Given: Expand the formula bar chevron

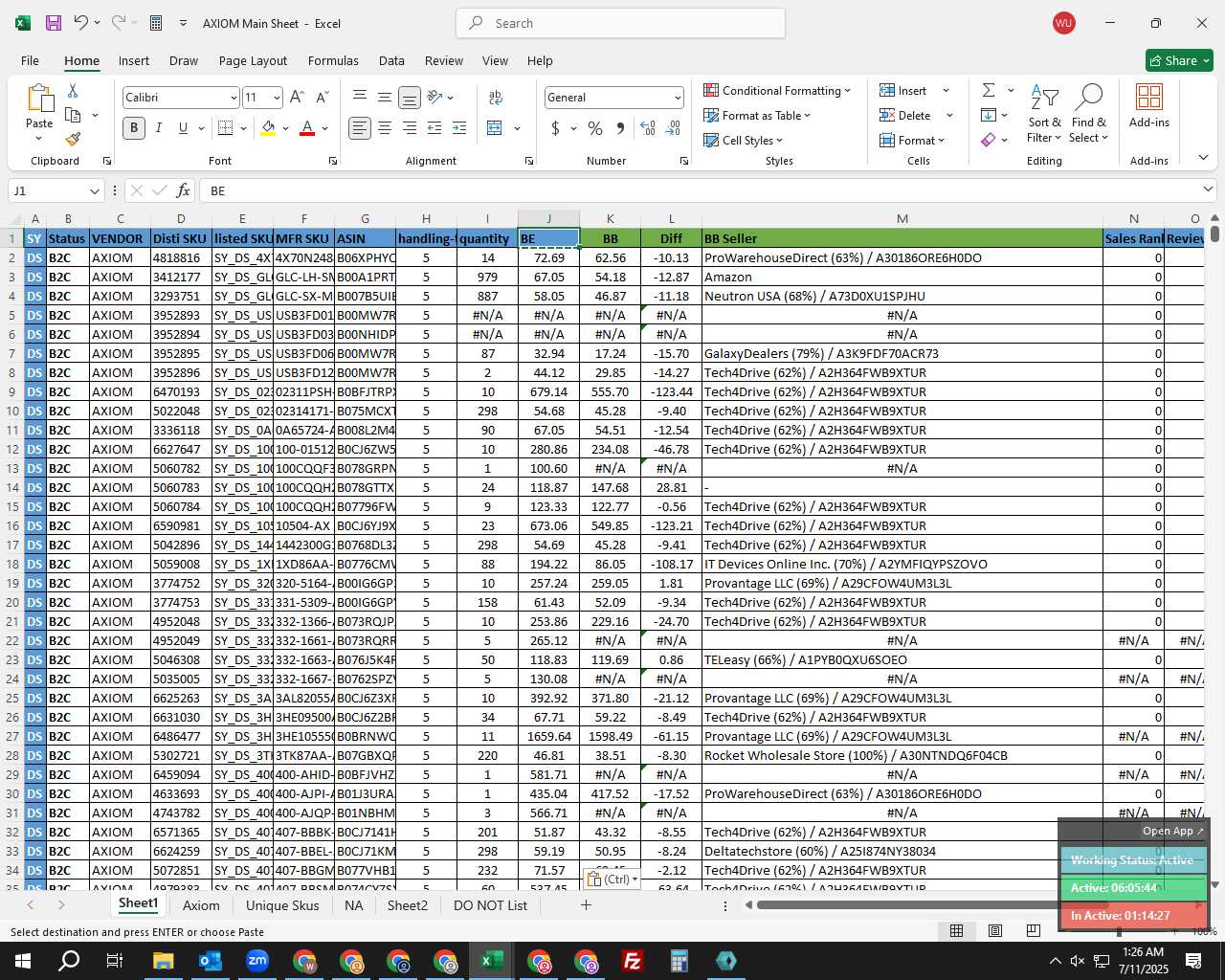Looking at the screenshot, I should tap(1208, 189).
